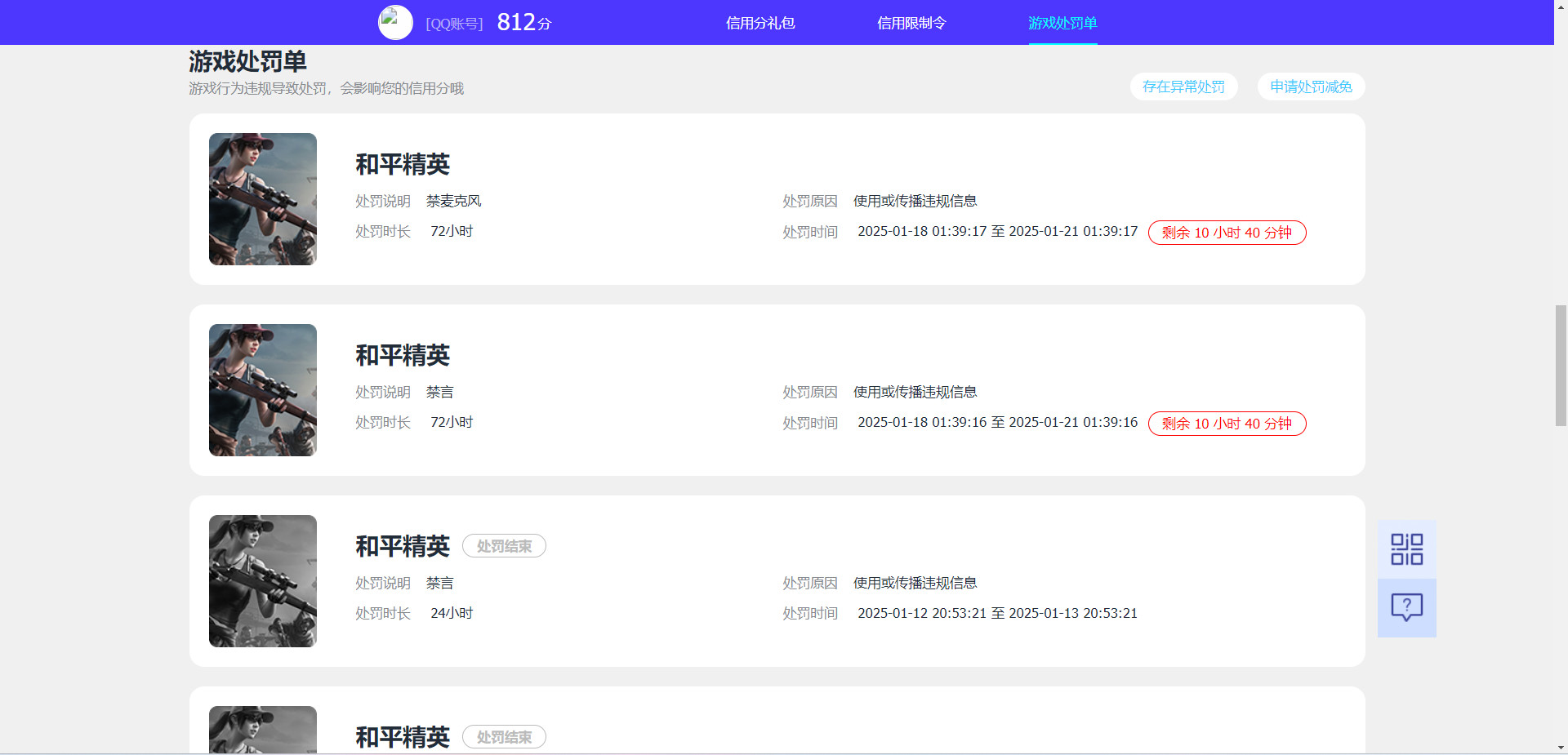Click thumbnail of the 禁麦克风 penalty card
Viewport: 1568px width, 755px height.
(x=263, y=199)
